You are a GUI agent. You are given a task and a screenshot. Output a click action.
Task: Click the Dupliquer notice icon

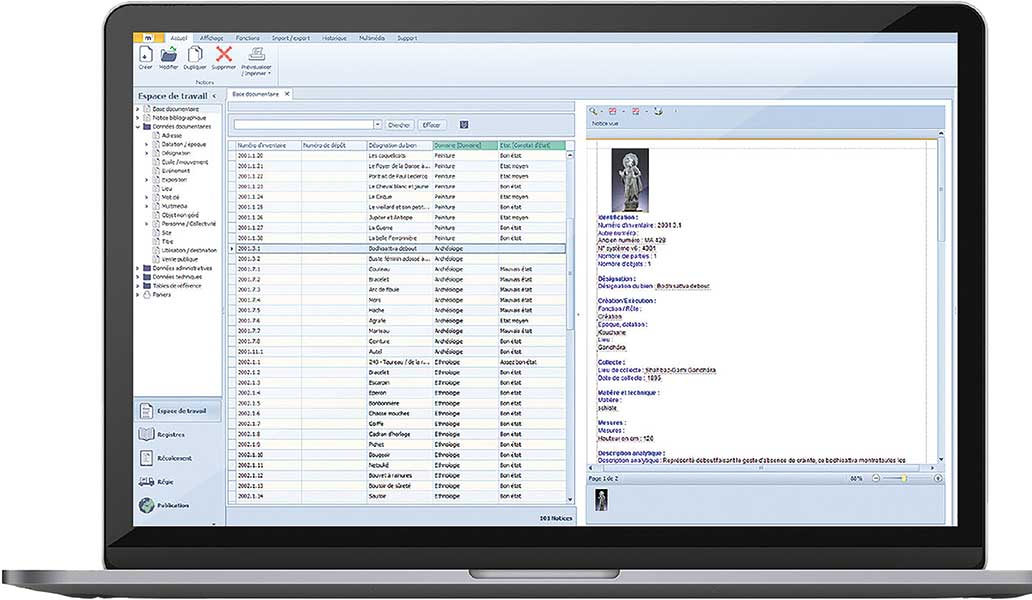[195, 54]
